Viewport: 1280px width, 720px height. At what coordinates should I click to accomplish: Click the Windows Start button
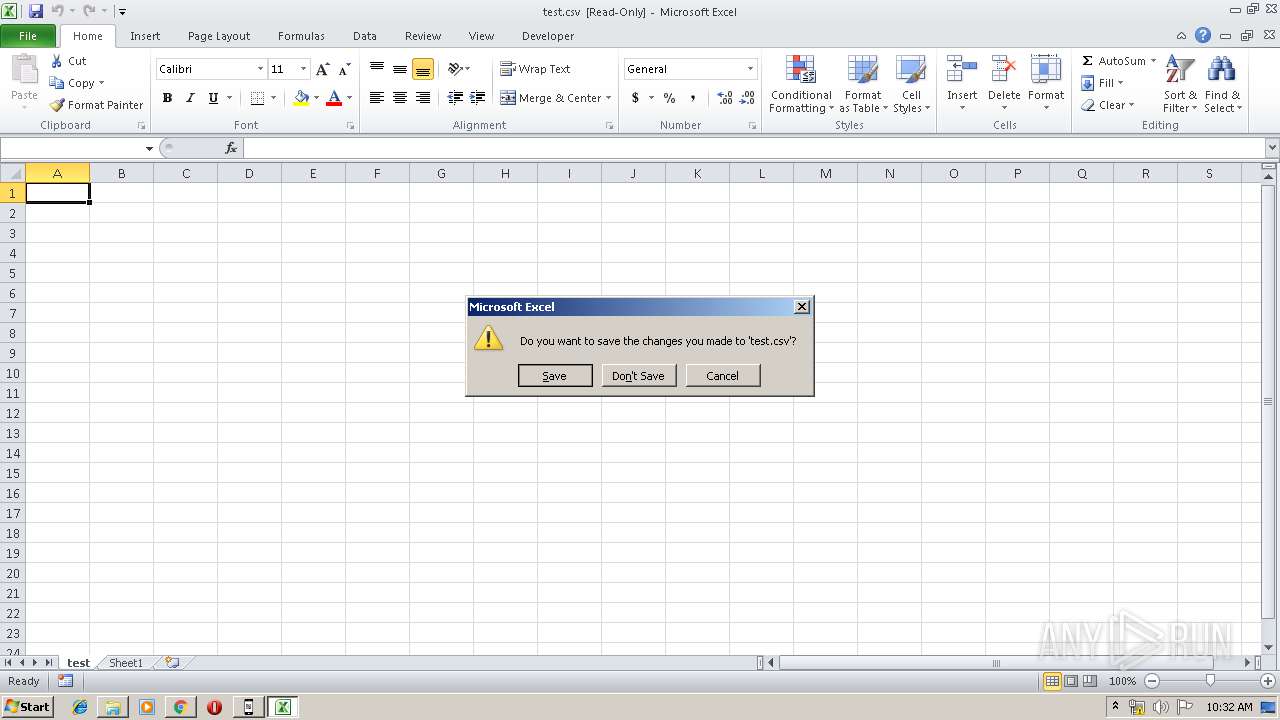(x=28, y=707)
